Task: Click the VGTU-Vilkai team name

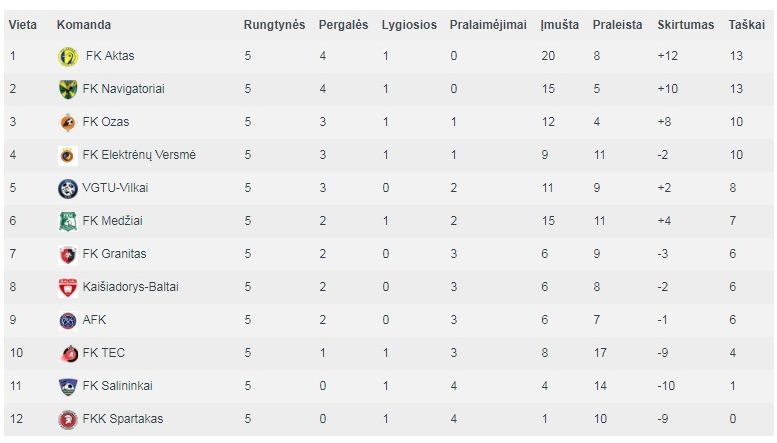Action: tap(115, 188)
